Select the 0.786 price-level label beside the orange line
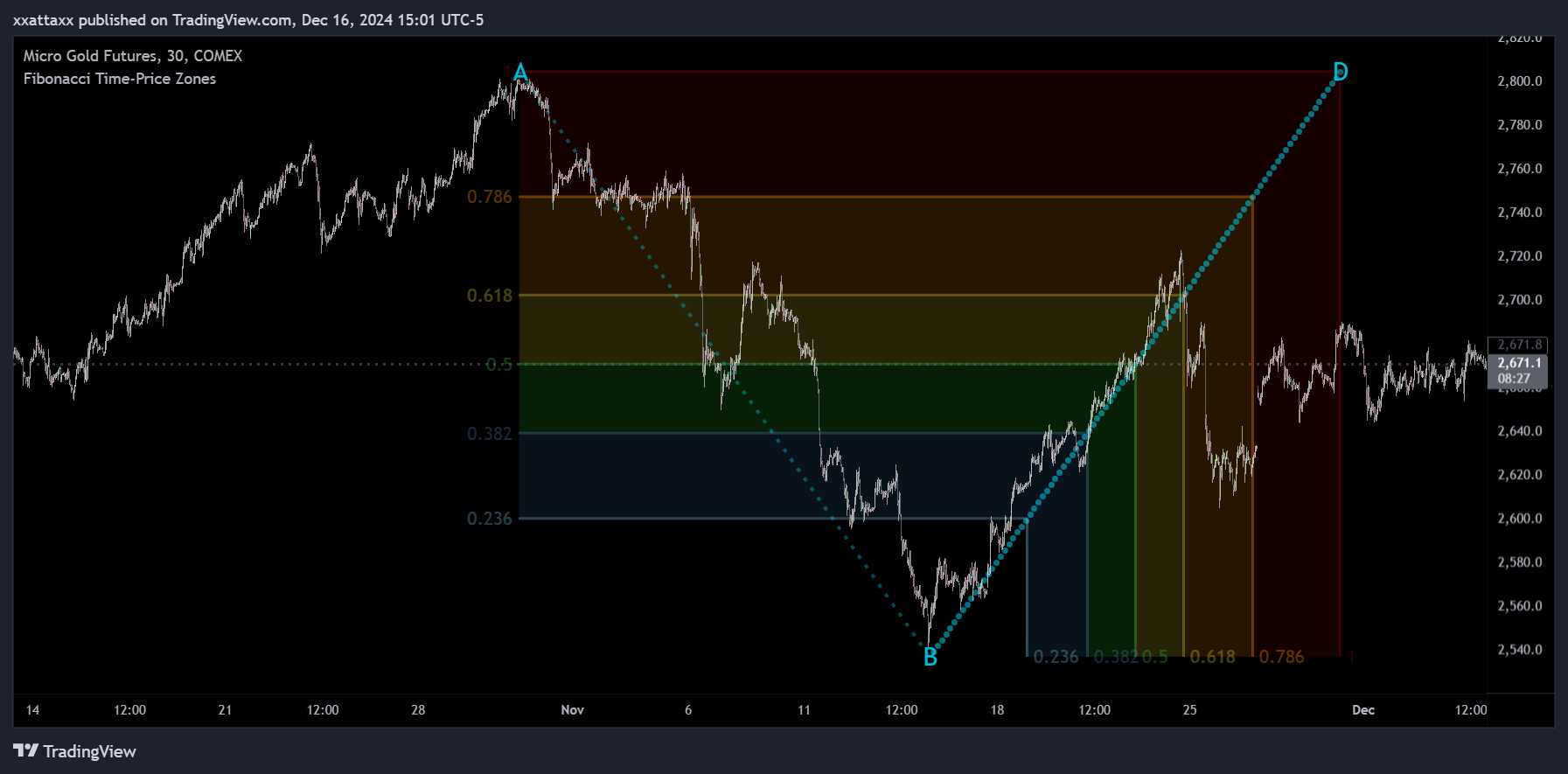The height and width of the screenshot is (774, 1568). coord(490,197)
